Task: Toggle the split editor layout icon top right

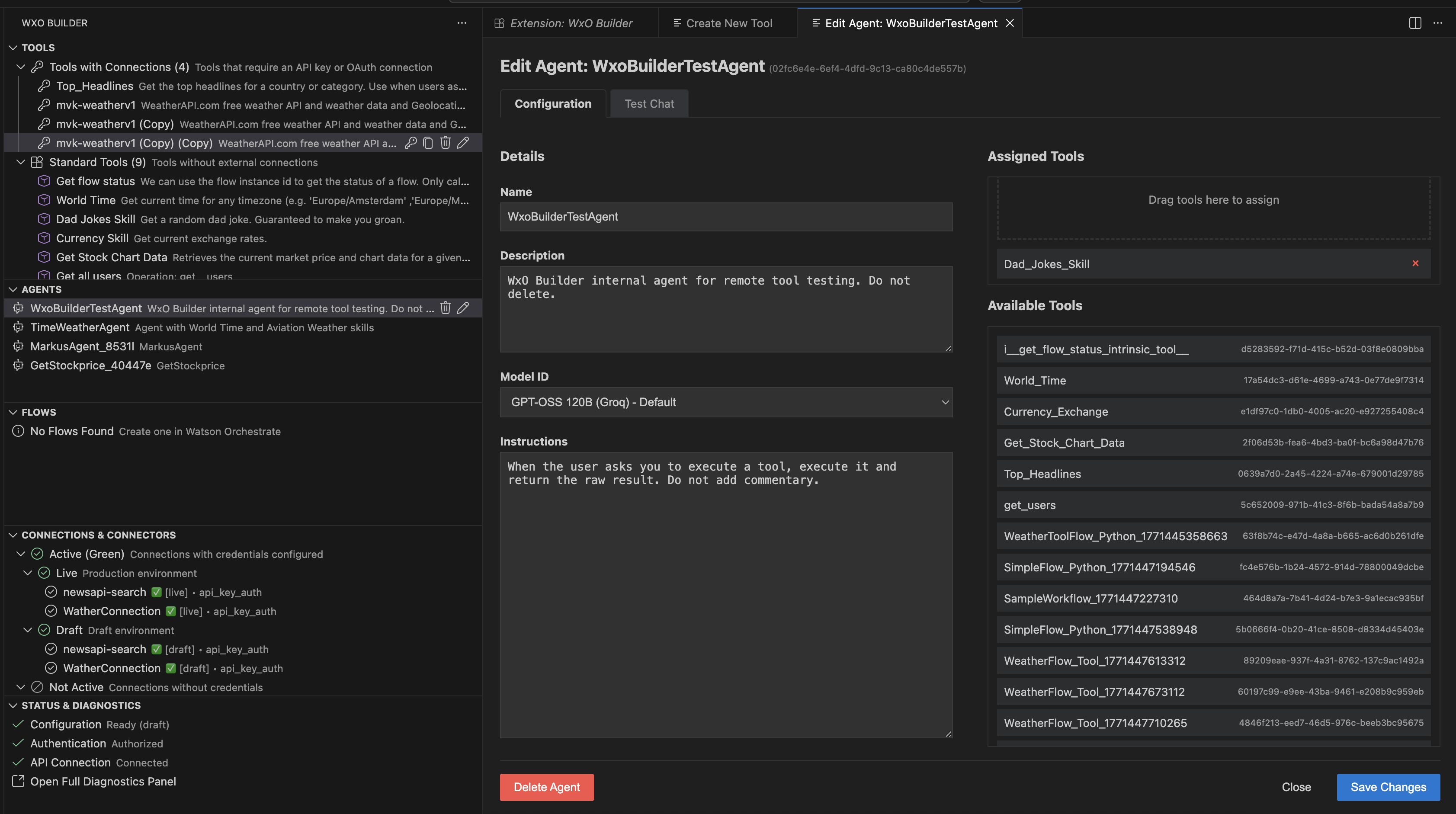Action: tap(1415, 23)
